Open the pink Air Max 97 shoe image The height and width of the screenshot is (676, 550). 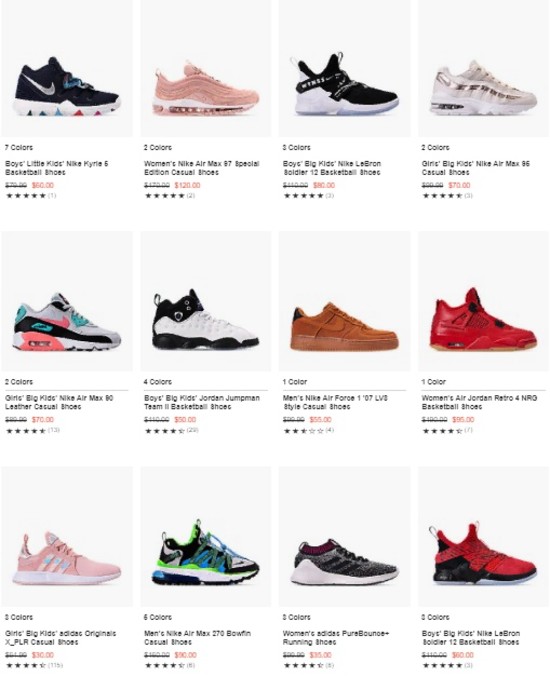206,69
